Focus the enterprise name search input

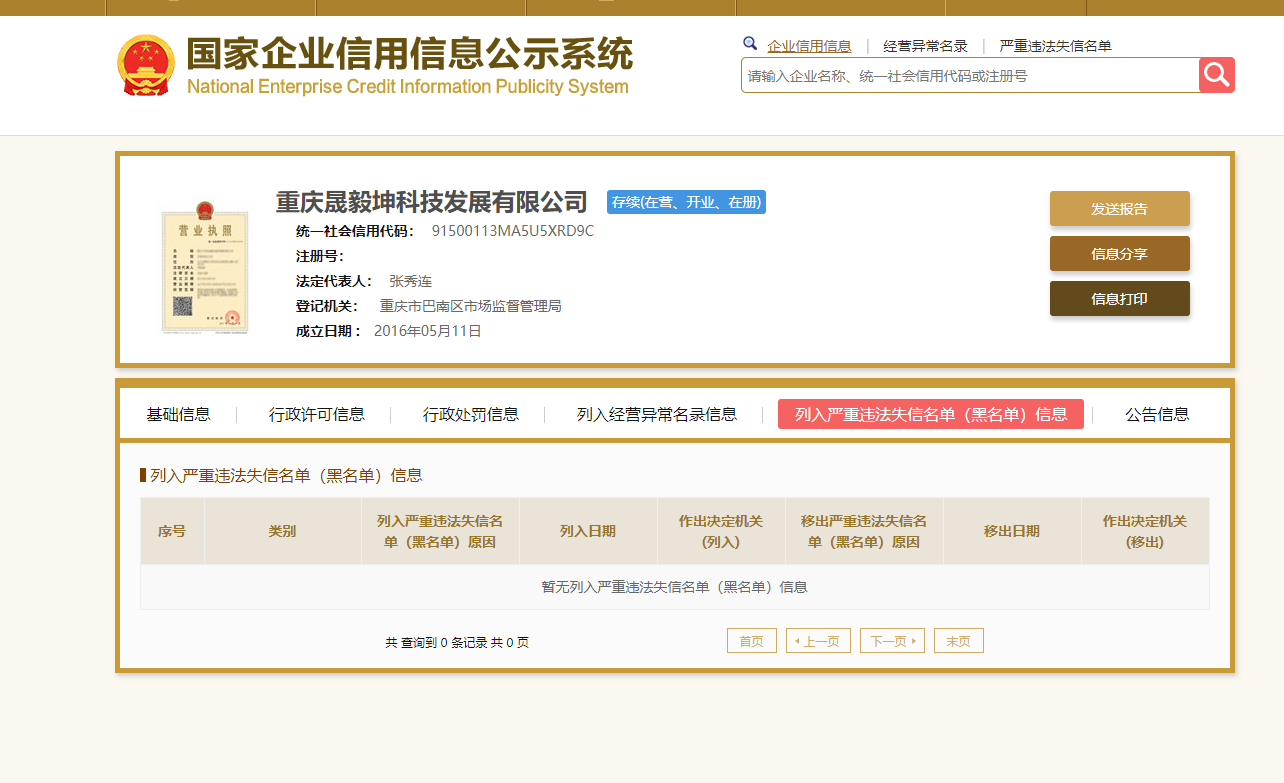pyautogui.click(x=970, y=75)
